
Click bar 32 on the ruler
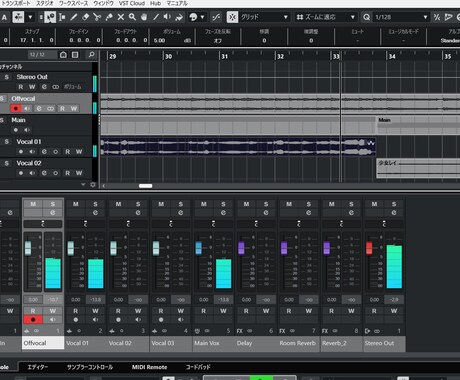coord(281,56)
